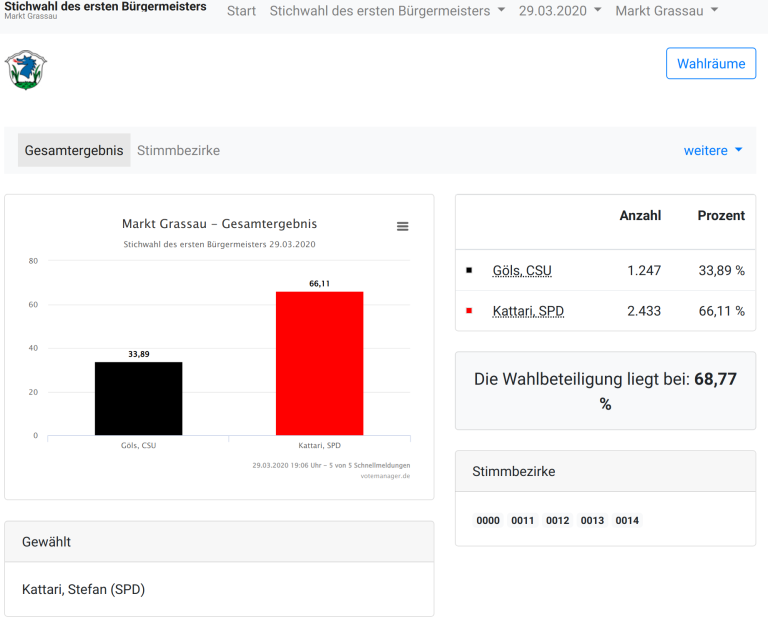The image size is (768, 619).
Task: Click the black Göls CSU legend square
Action: (469, 270)
